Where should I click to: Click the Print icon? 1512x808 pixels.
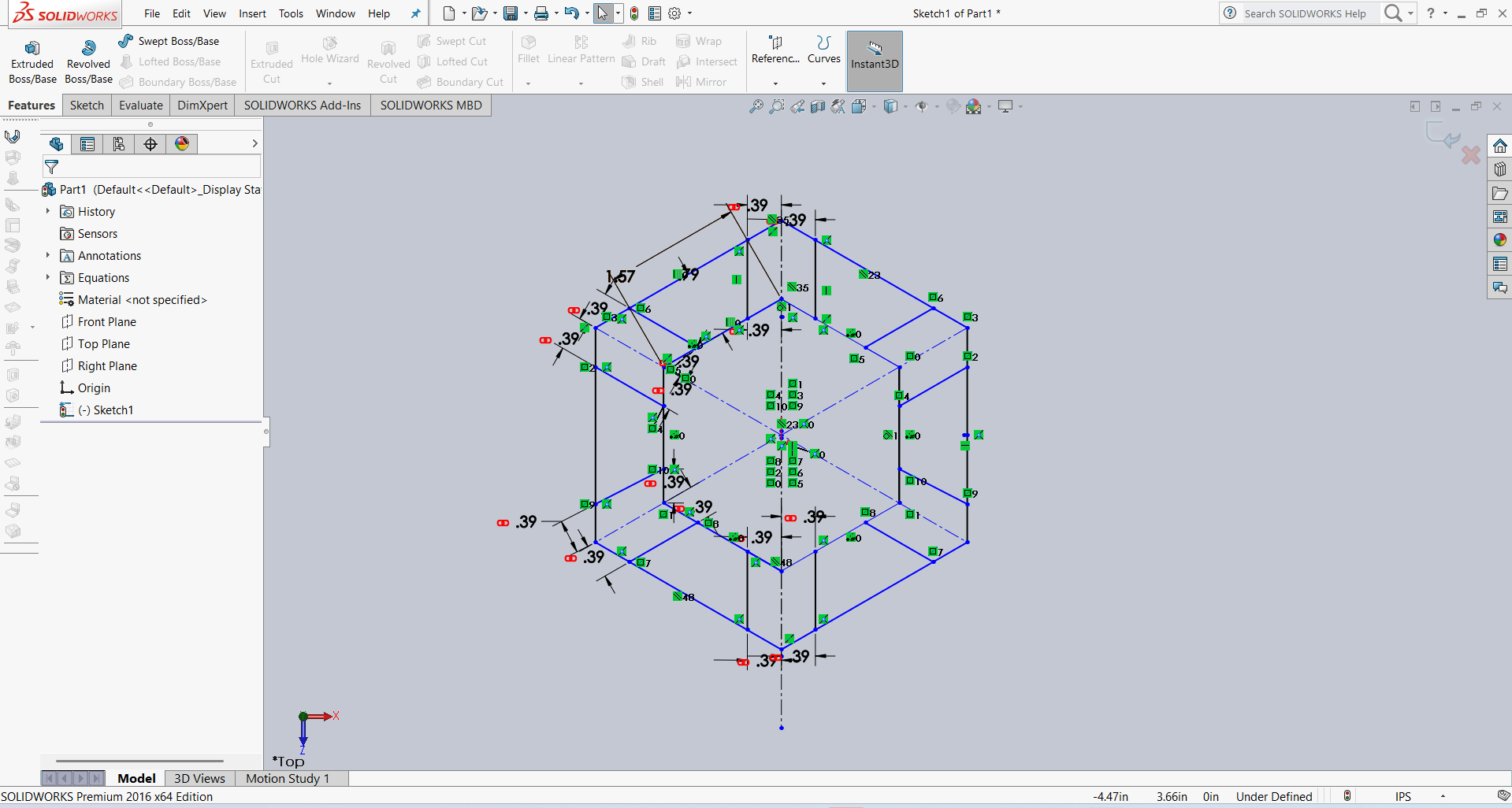pyautogui.click(x=541, y=13)
